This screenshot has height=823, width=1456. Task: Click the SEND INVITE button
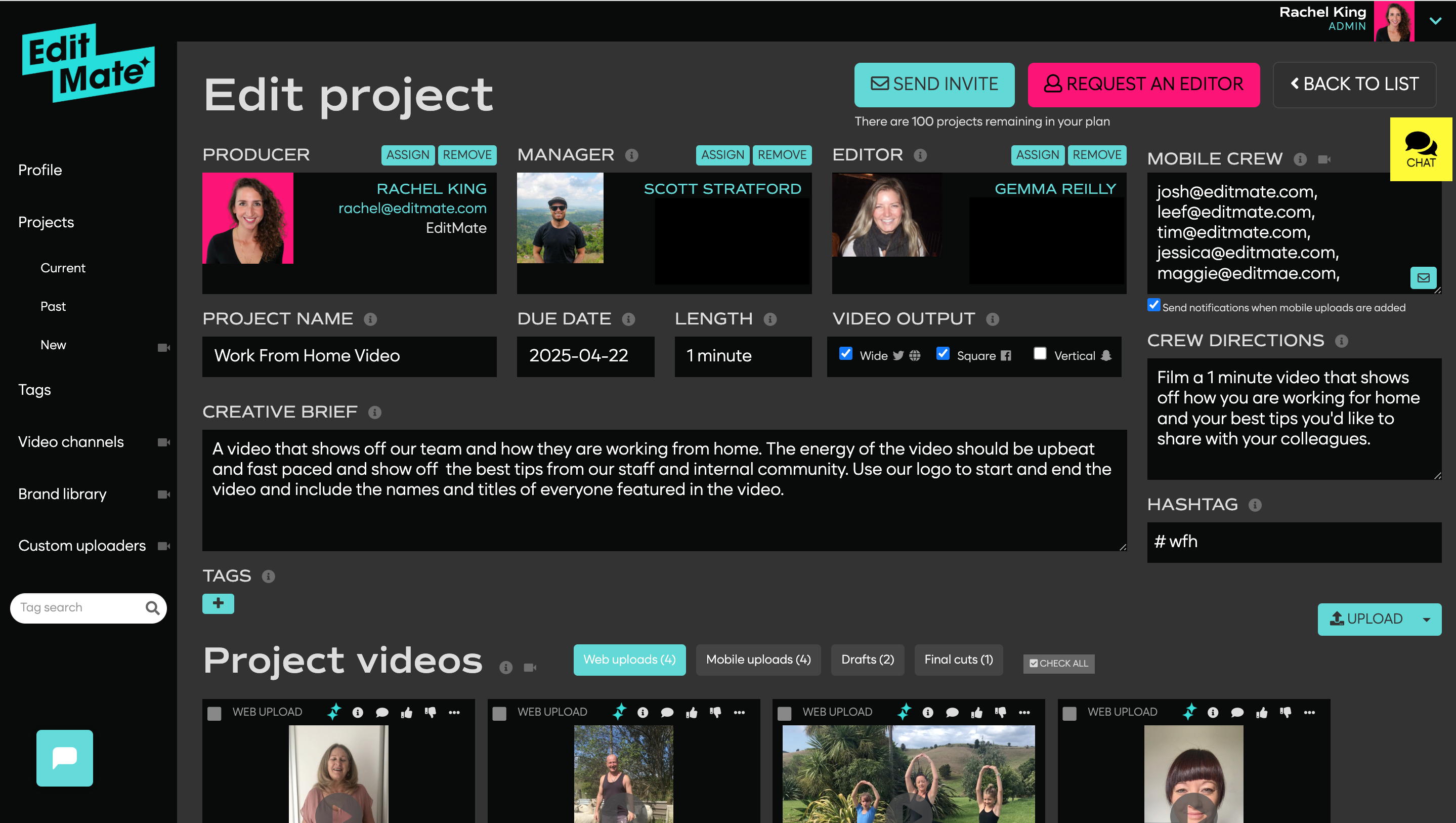[x=934, y=85]
